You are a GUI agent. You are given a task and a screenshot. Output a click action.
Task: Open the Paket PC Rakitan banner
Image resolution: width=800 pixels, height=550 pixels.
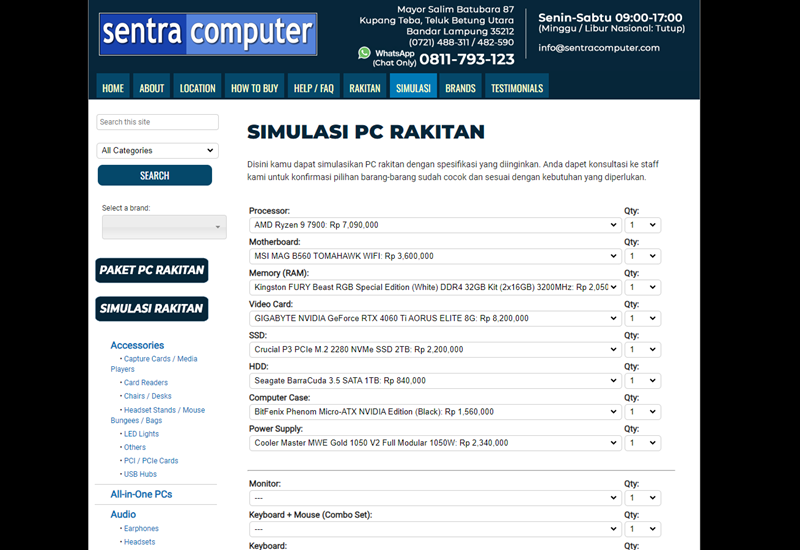coord(152,270)
